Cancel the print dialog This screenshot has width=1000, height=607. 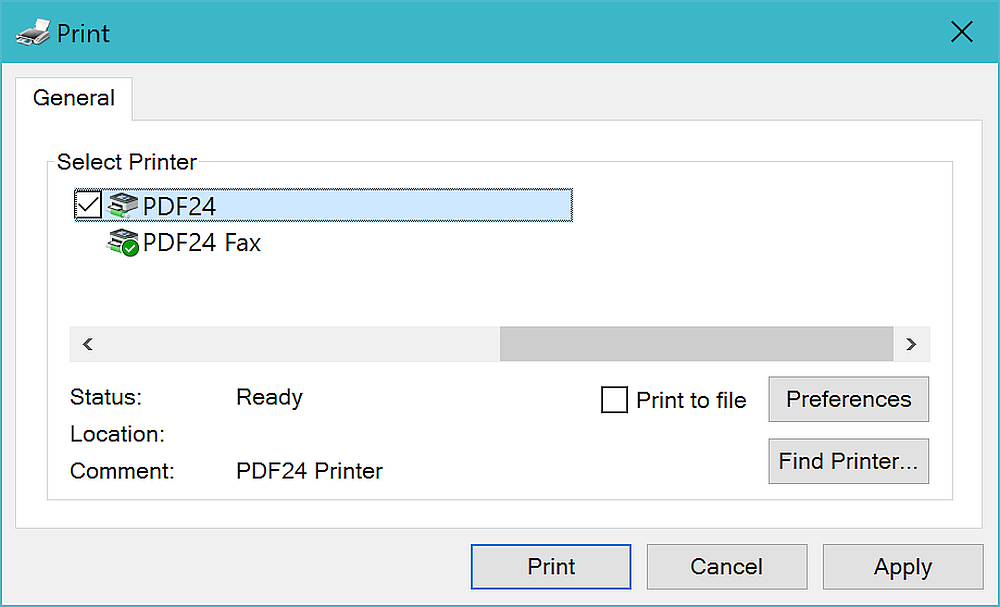click(x=727, y=566)
